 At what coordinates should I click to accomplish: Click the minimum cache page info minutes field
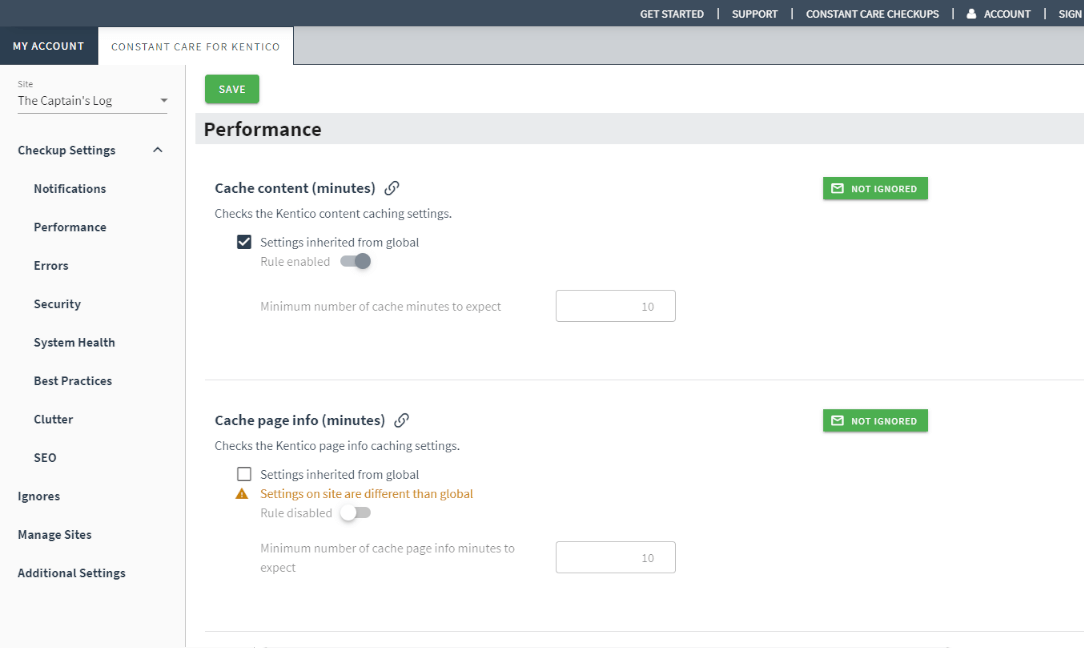pyautogui.click(x=615, y=557)
